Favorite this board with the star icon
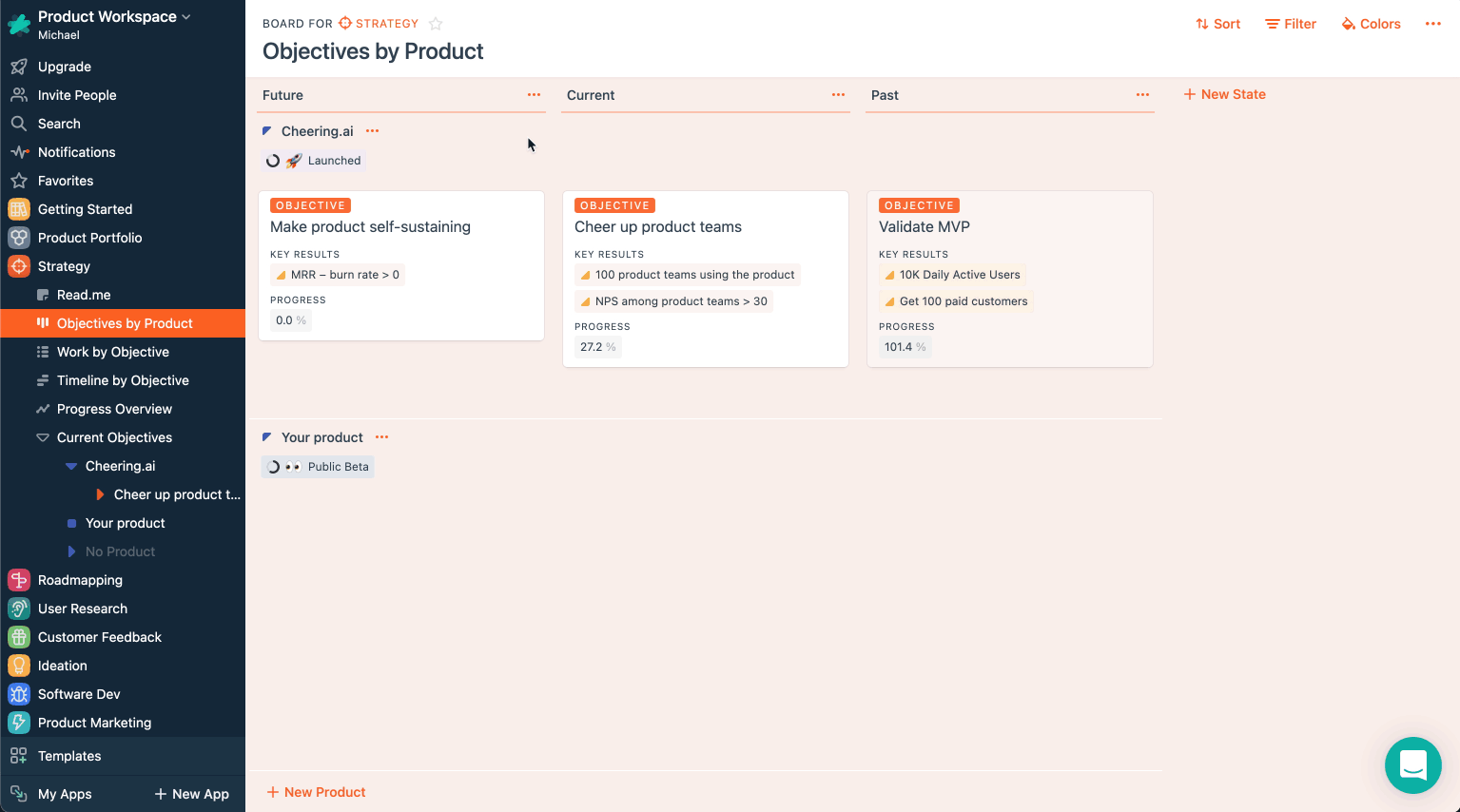 (x=436, y=23)
